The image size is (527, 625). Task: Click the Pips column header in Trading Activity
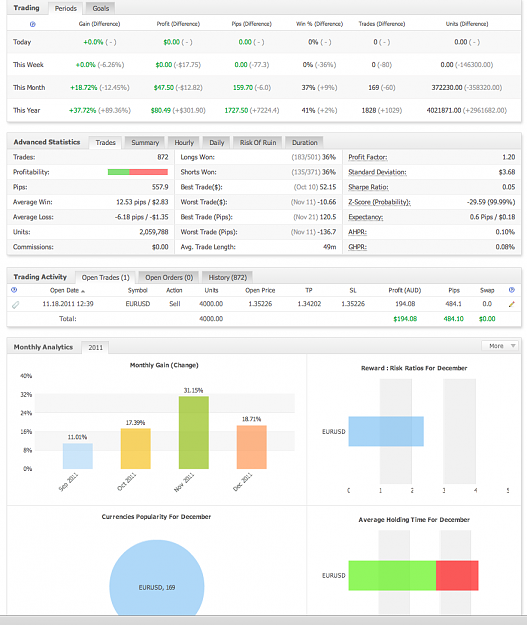tap(454, 291)
